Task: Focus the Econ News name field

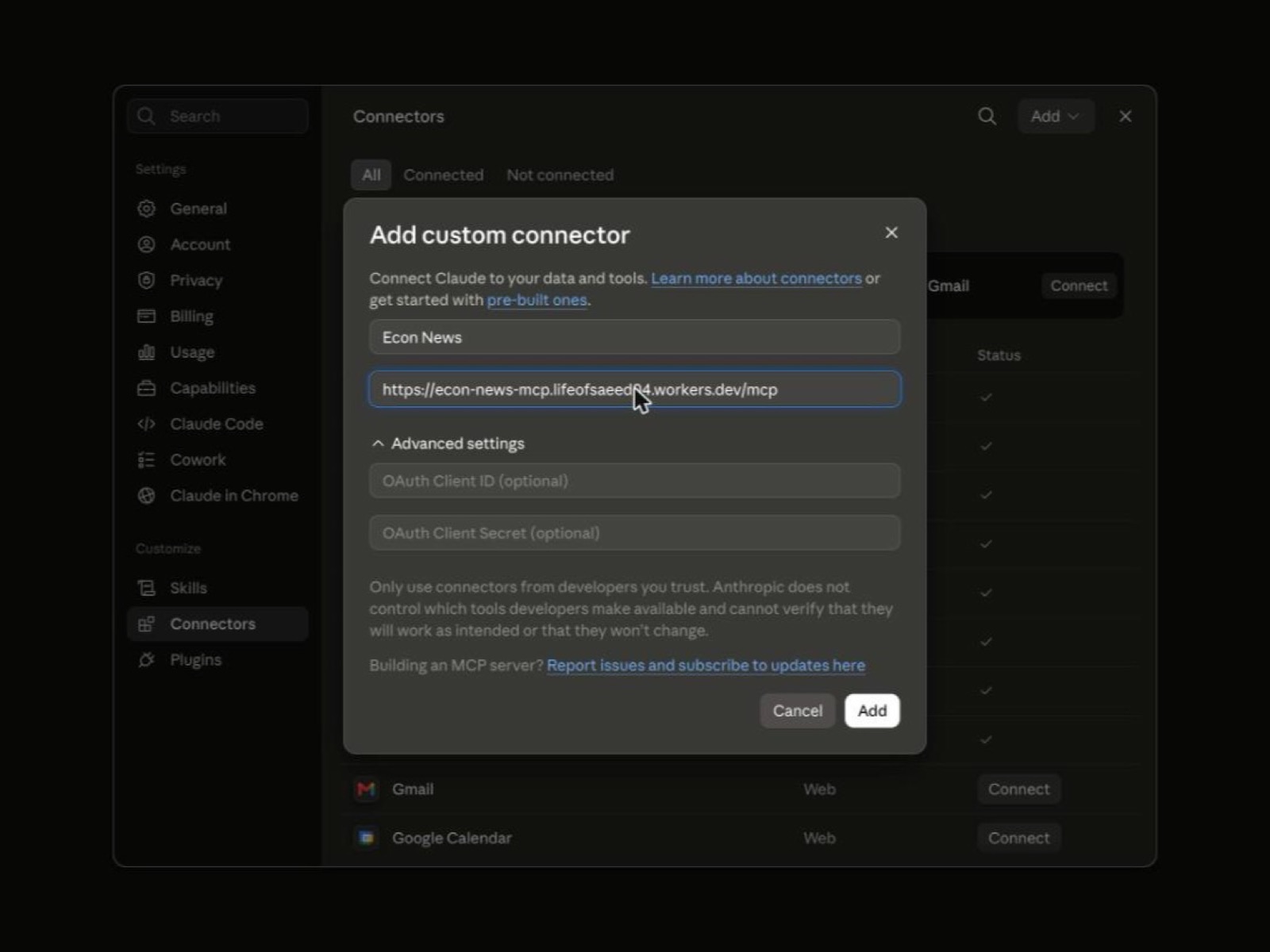Action: click(x=635, y=337)
